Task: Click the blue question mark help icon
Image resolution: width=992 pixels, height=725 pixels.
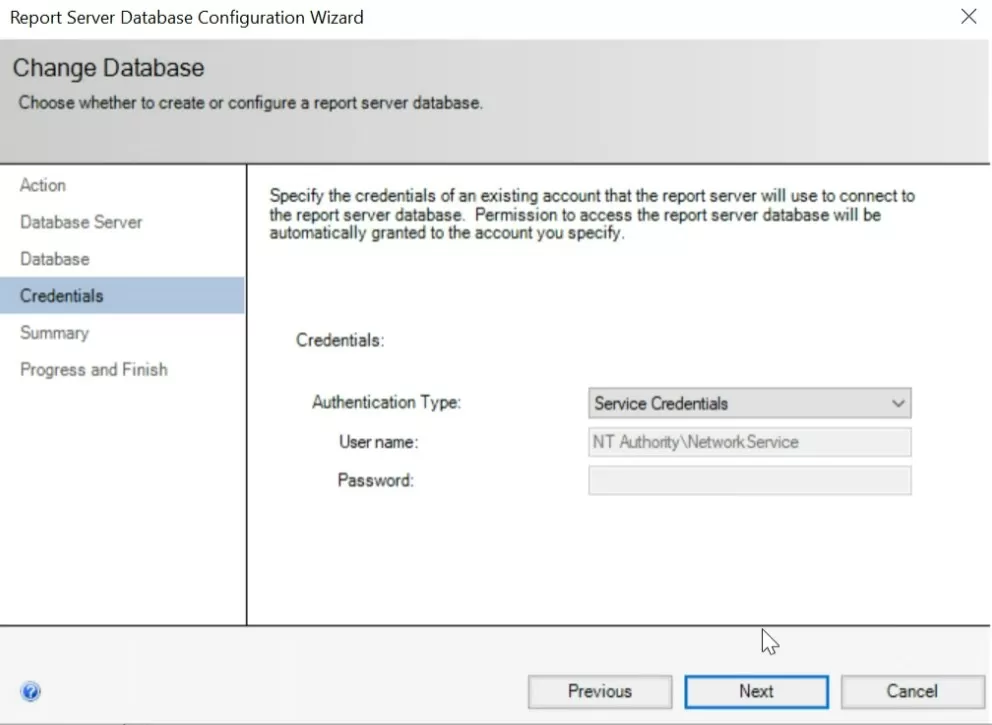Action: pos(31,691)
